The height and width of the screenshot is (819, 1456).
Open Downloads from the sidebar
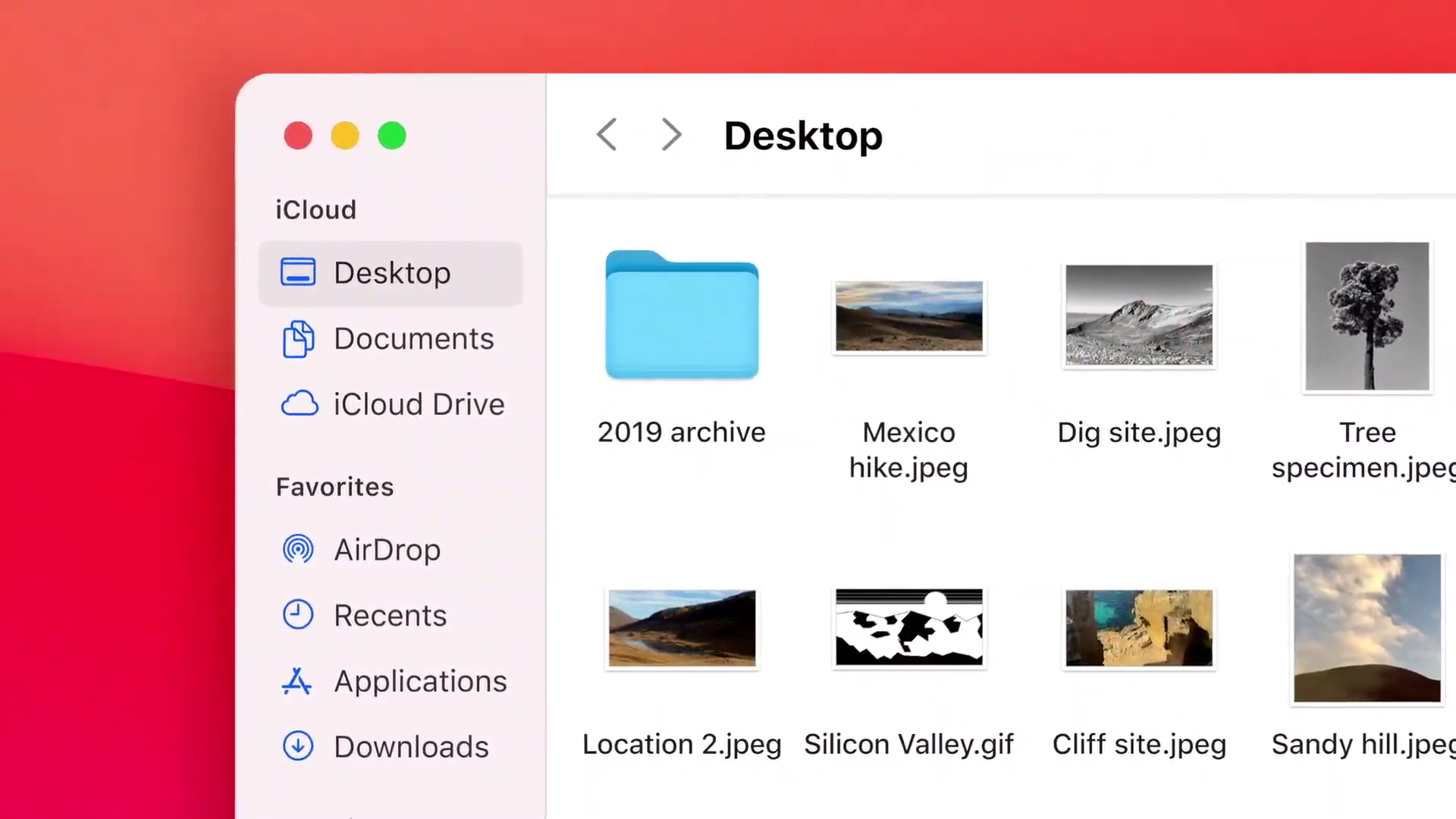[411, 746]
